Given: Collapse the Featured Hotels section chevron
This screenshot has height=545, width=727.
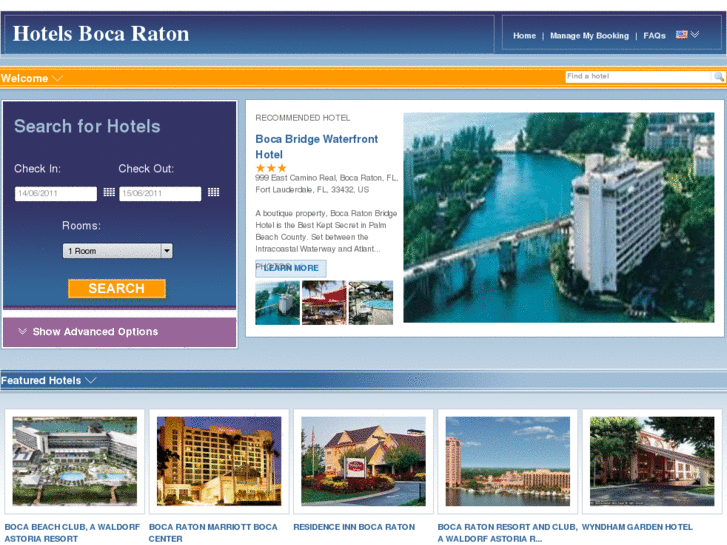Looking at the screenshot, I should pos(91,380).
